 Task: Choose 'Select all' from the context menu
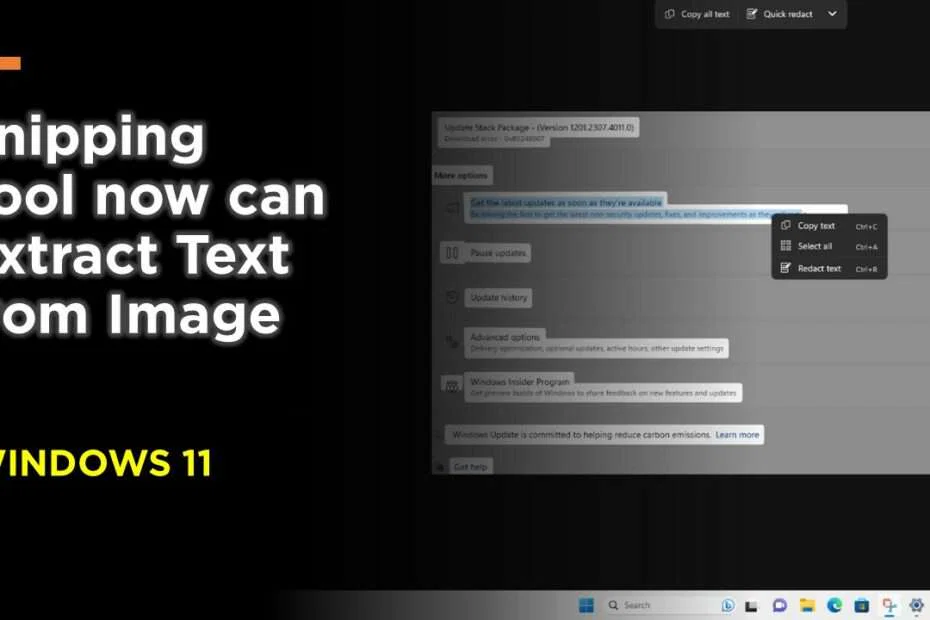(x=818, y=246)
